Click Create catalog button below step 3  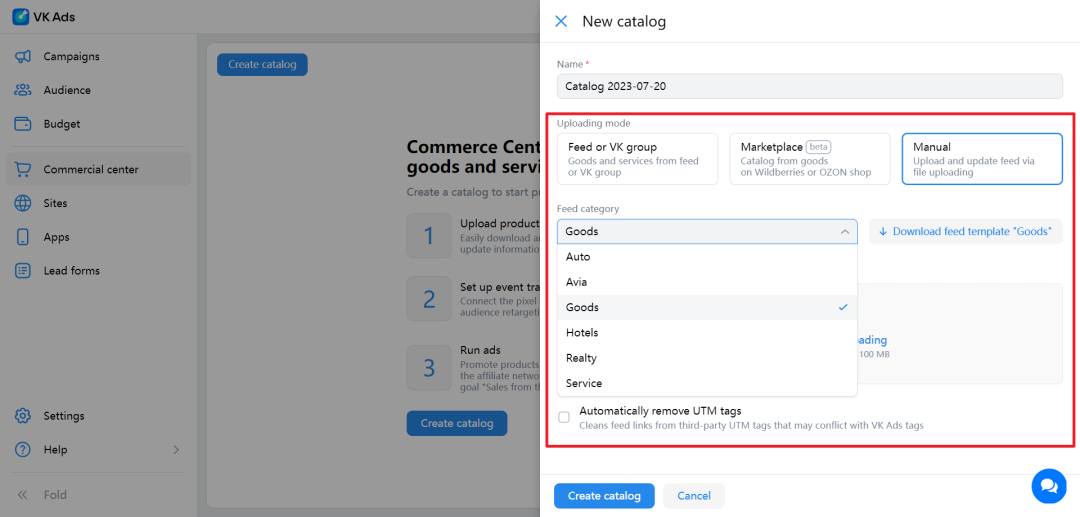[x=457, y=423]
